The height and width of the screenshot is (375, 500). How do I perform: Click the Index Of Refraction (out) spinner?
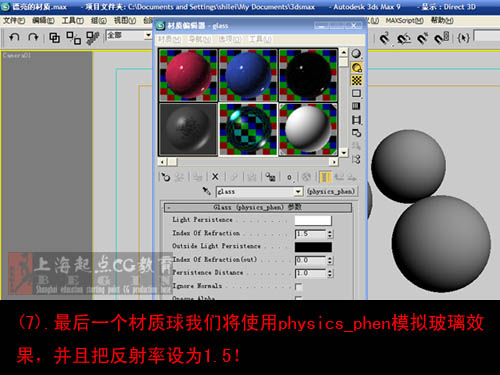pyautogui.click(x=330, y=260)
